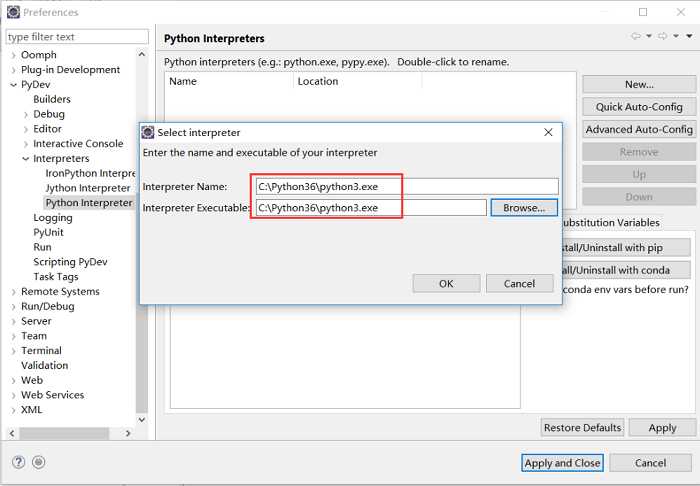Expand the Interactive Console node
Viewport: 700px width, 486px height.
26,144
